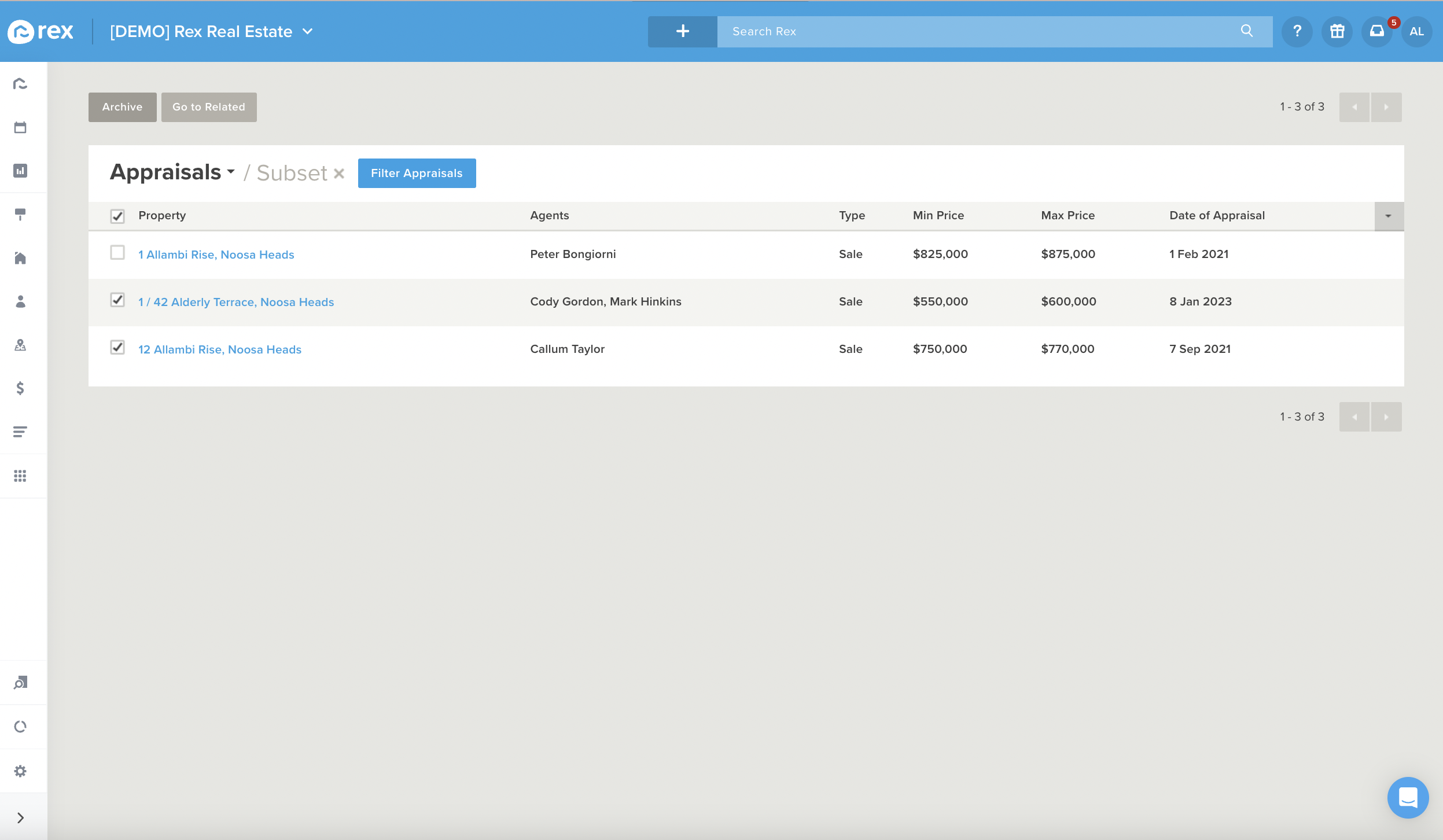Viewport: 1443px width, 840px height.
Task: Sort by the Agents column header
Action: click(x=550, y=215)
